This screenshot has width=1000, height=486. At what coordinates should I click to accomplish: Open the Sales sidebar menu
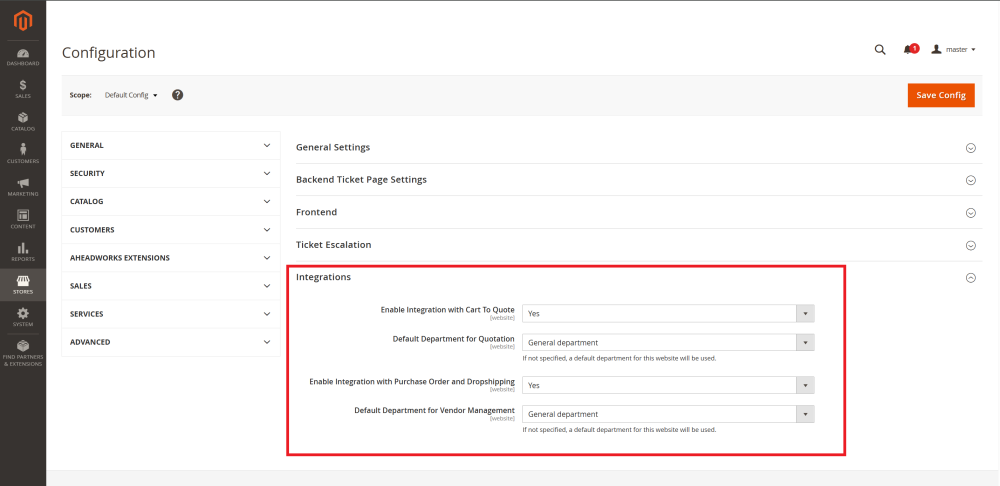(x=23, y=89)
